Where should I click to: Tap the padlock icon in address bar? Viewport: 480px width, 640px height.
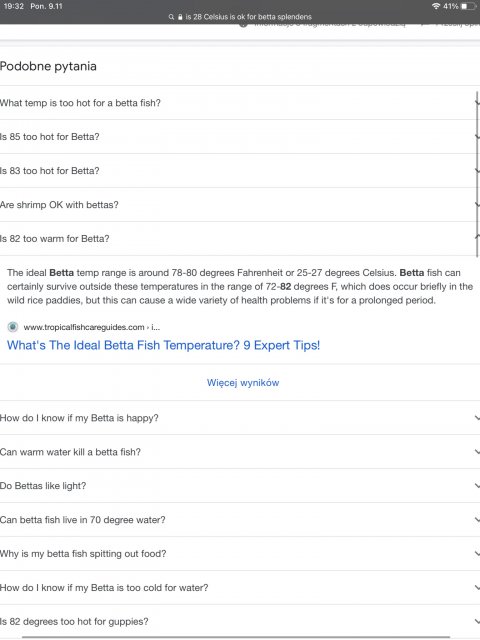[x=180, y=17]
